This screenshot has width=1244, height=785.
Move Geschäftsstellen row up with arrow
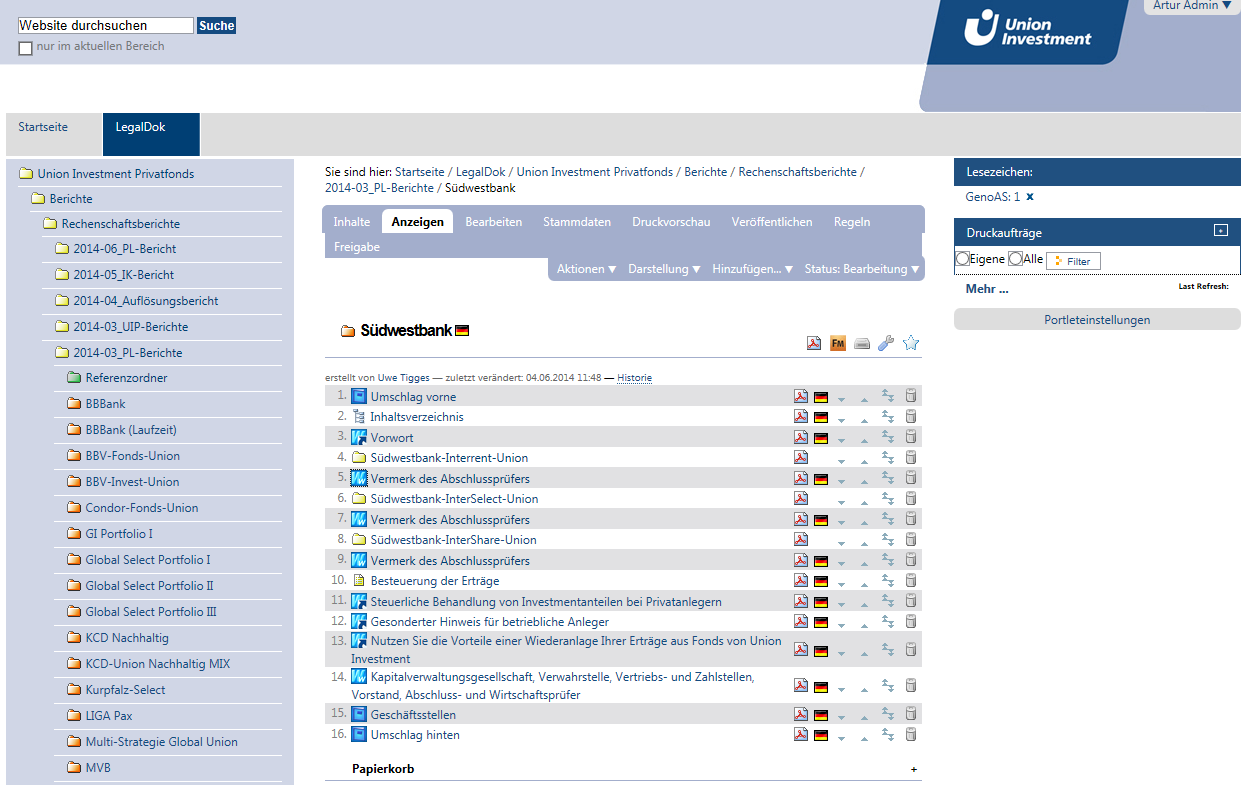864,717
